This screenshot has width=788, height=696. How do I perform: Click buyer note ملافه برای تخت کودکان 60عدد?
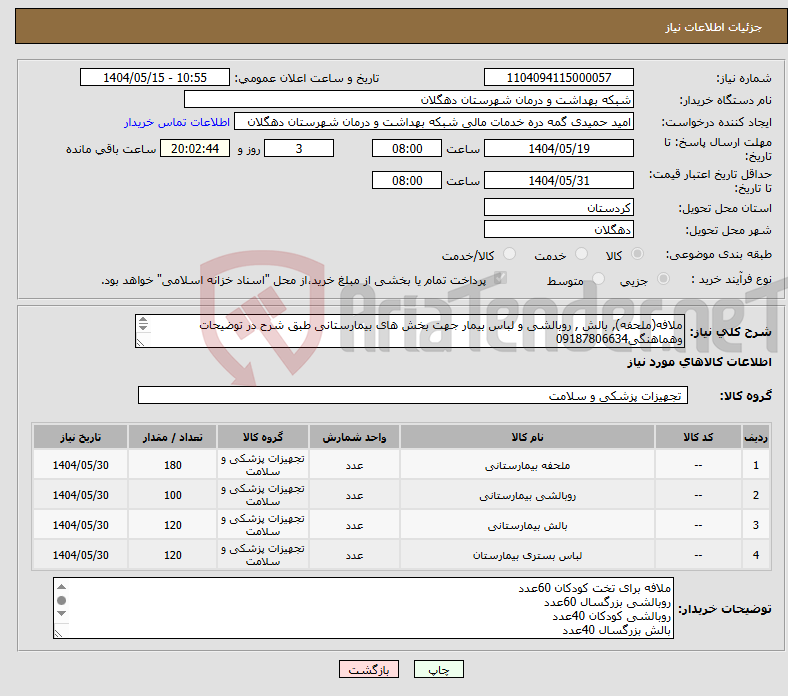595,587
